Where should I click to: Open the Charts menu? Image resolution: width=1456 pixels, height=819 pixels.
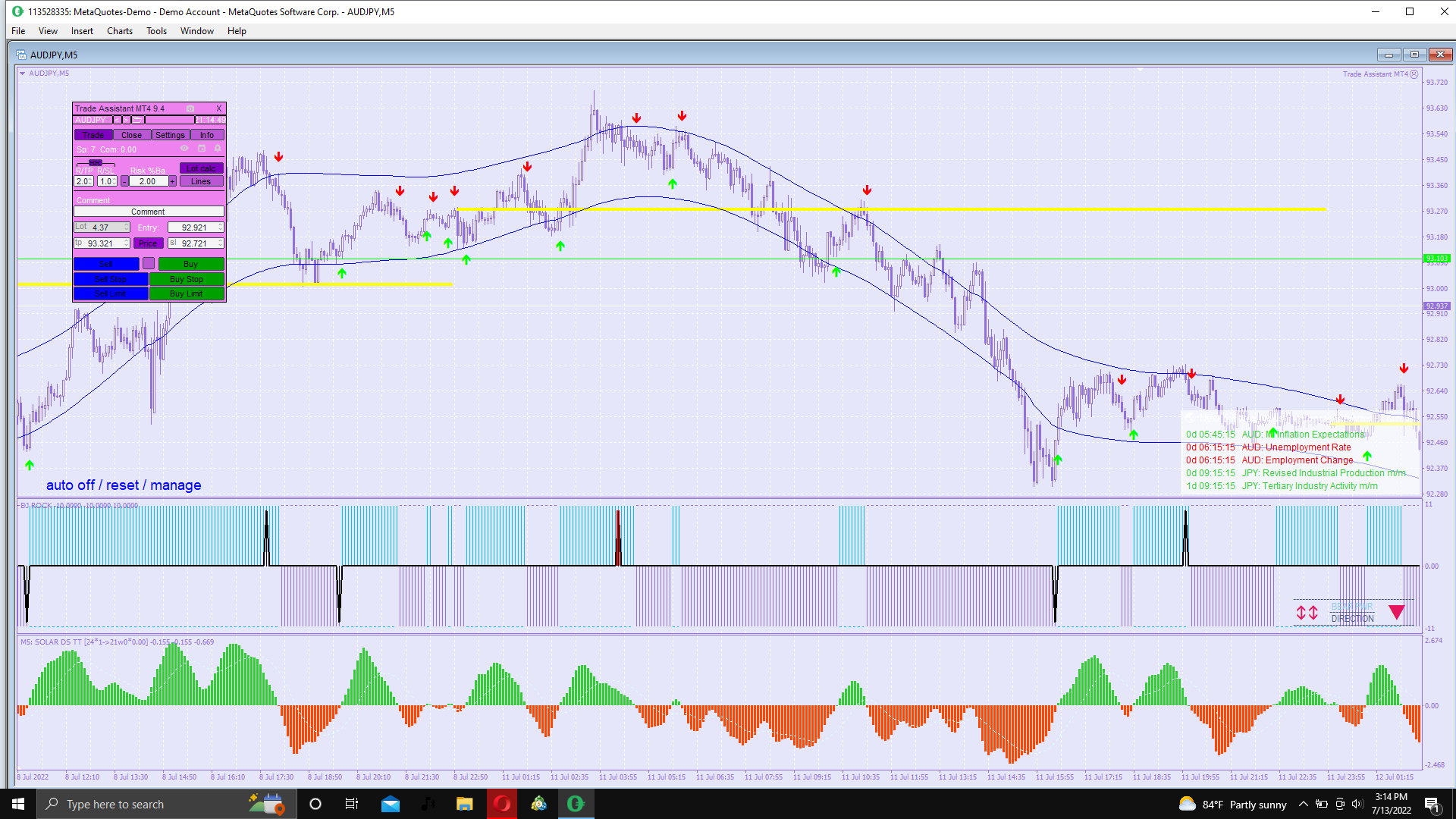pyautogui.click(x=119, y=31)
